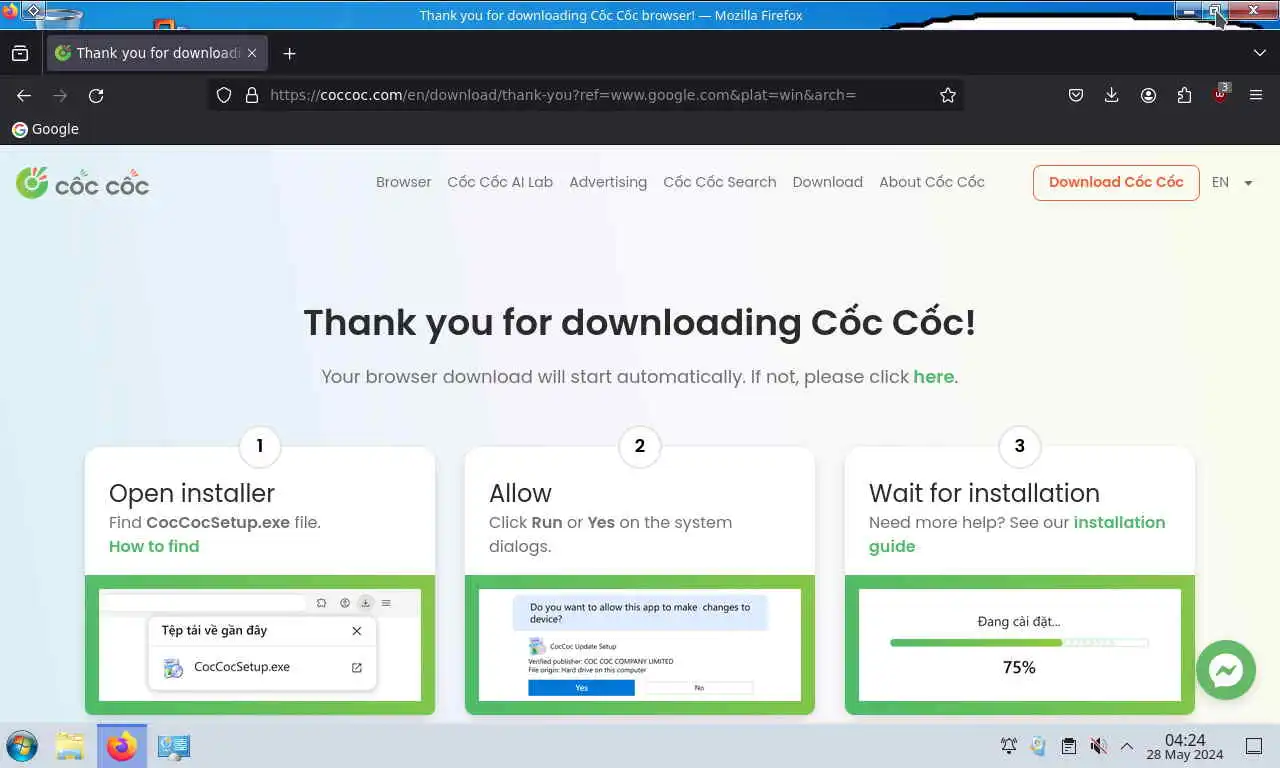
Task: Open Cốc Cốc Search nav item
Action: (720, 182)
